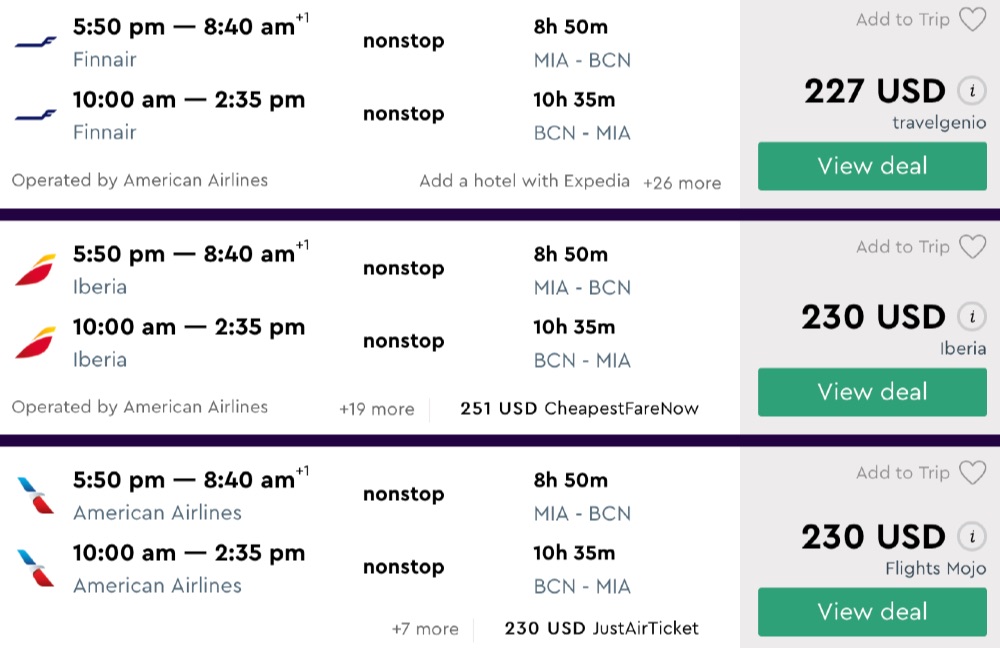The image size is (1000, 648).
Task: Open price info icon beside 227 USD
Action: pos(970,91)
